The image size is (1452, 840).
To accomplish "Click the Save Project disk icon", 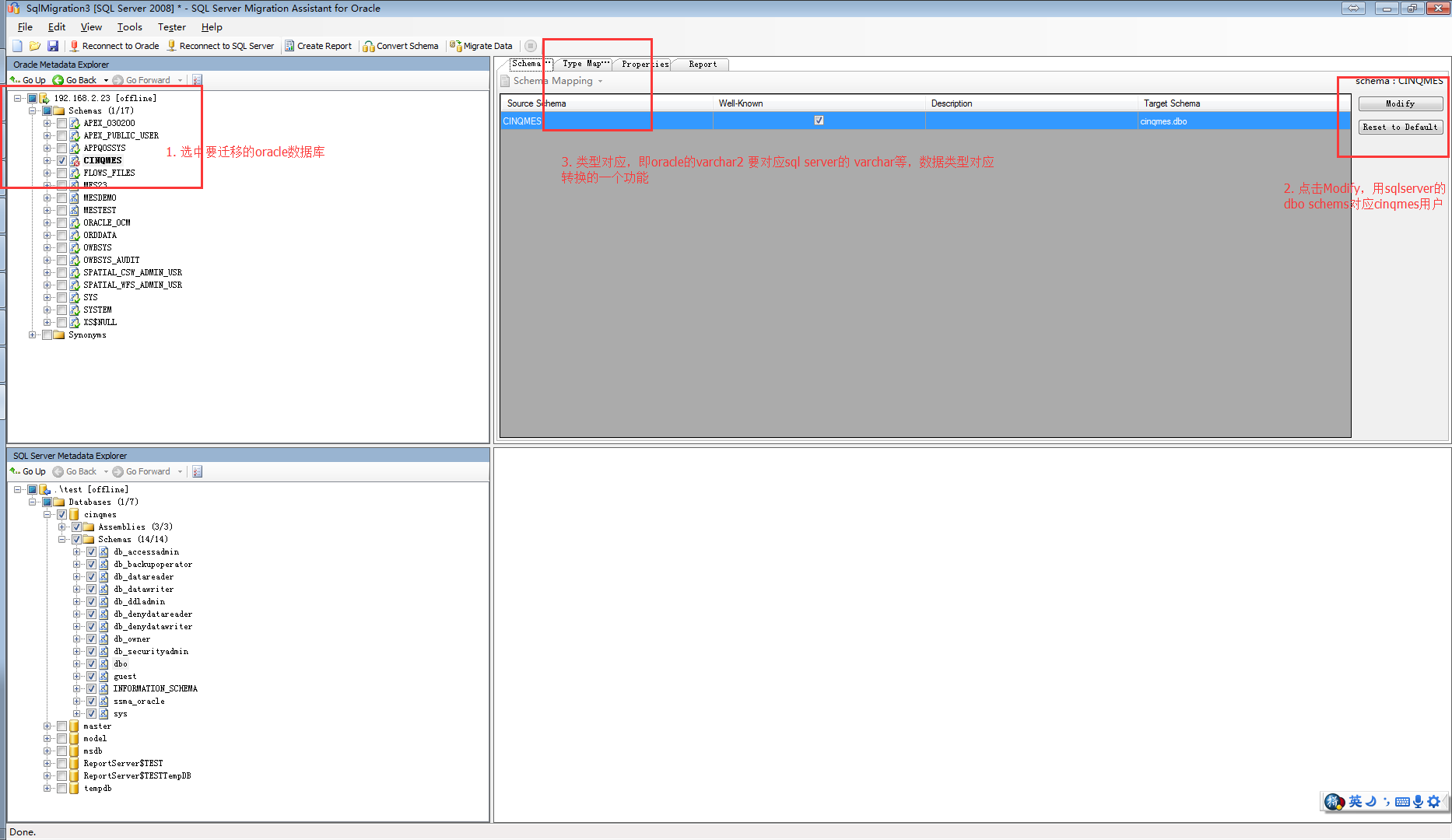I will pyautogui.click(x=53, y=46).
